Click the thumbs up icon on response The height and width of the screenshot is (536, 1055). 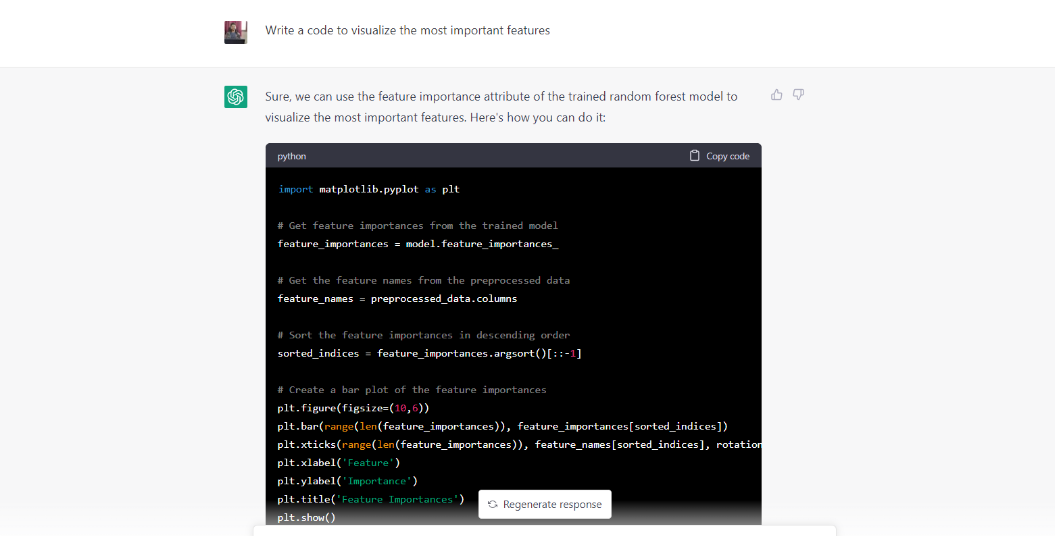(776, 95)
